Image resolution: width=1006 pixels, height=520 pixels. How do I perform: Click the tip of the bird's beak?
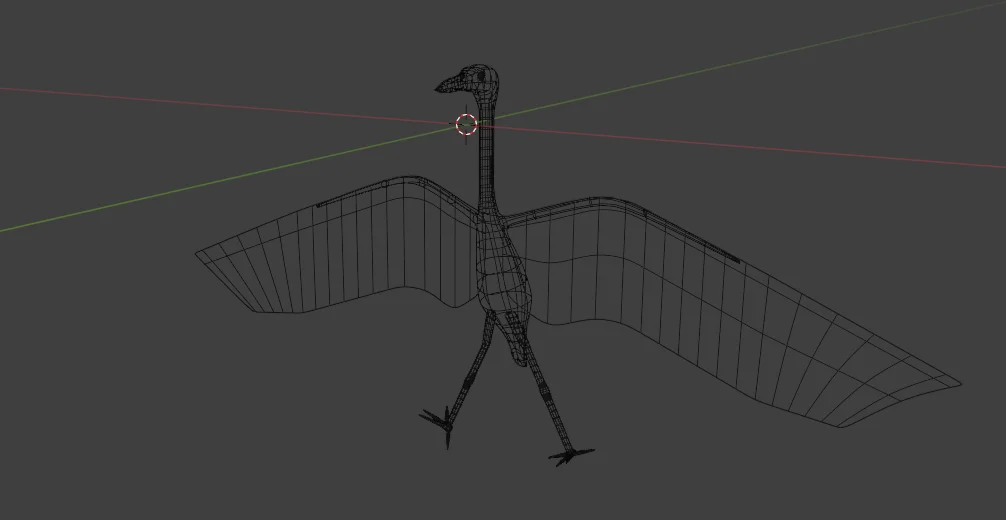pyautogui.click(x=438, y=91)
